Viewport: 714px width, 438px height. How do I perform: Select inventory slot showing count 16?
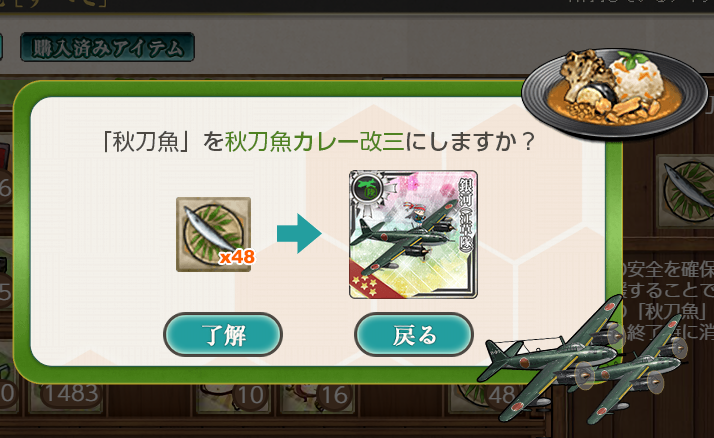tap(318, 395)
